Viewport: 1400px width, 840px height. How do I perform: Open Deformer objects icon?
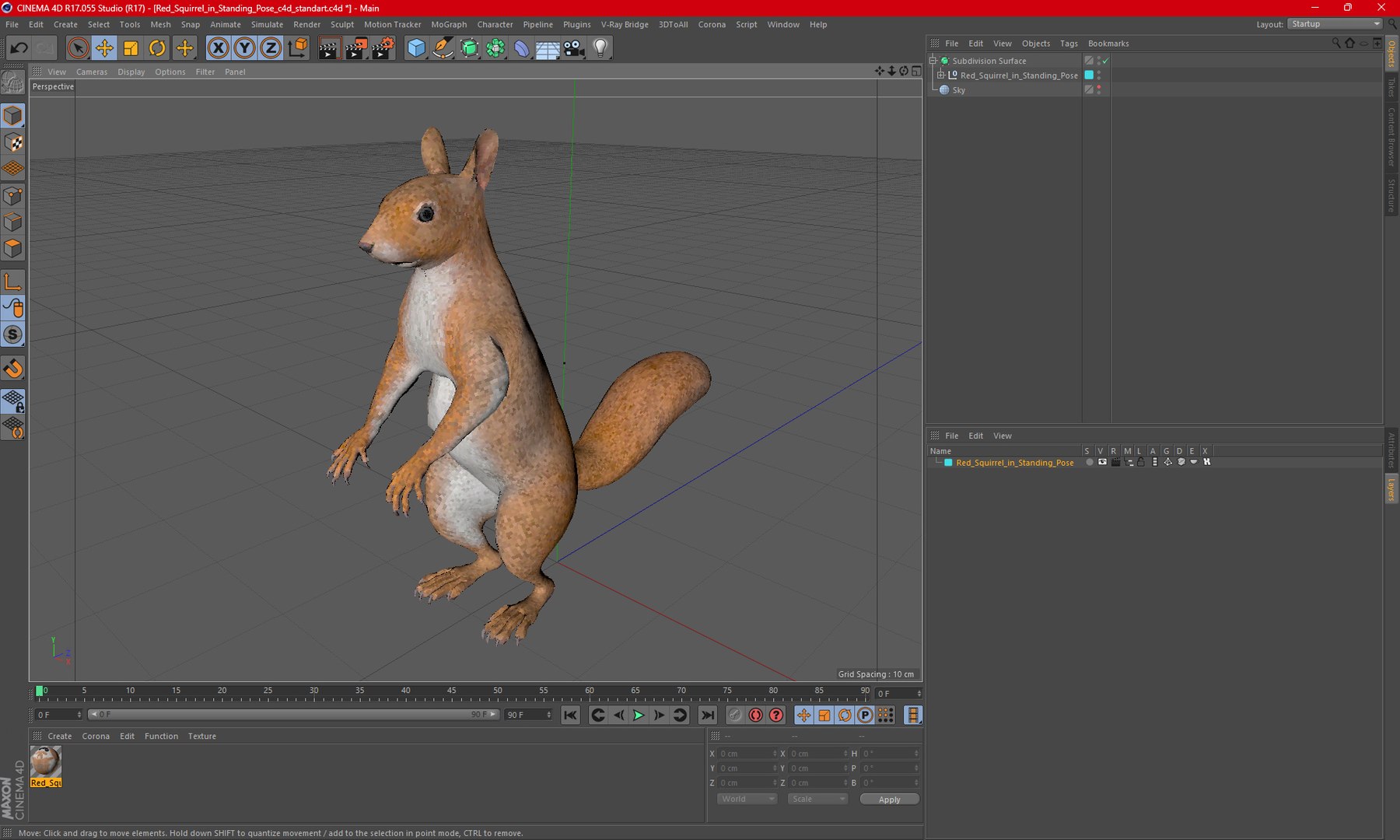coord(521,48)
